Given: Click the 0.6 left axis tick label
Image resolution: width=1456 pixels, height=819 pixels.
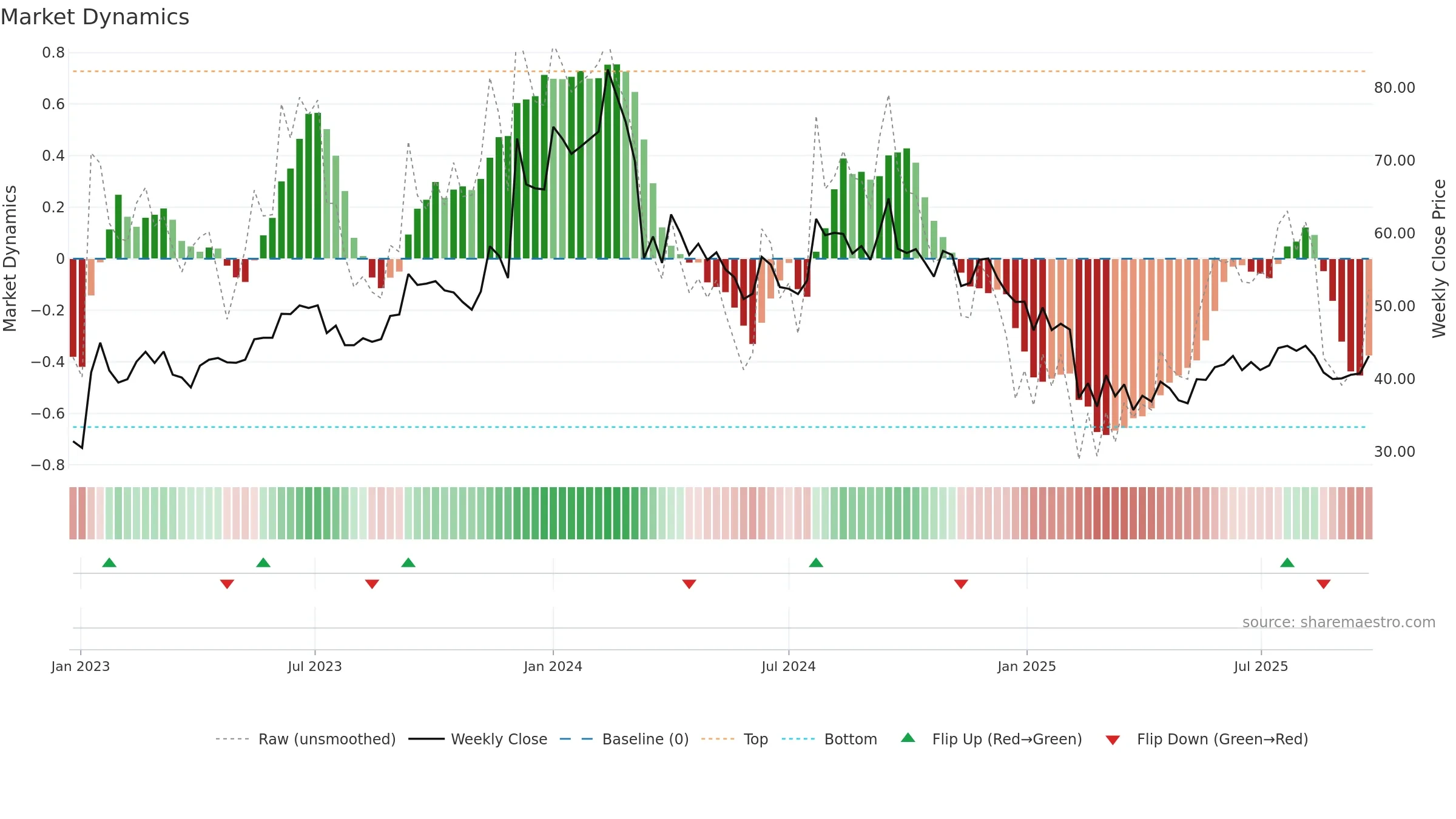Looking at the screenshot, I should pyautogui.click(x=53, y=104).
